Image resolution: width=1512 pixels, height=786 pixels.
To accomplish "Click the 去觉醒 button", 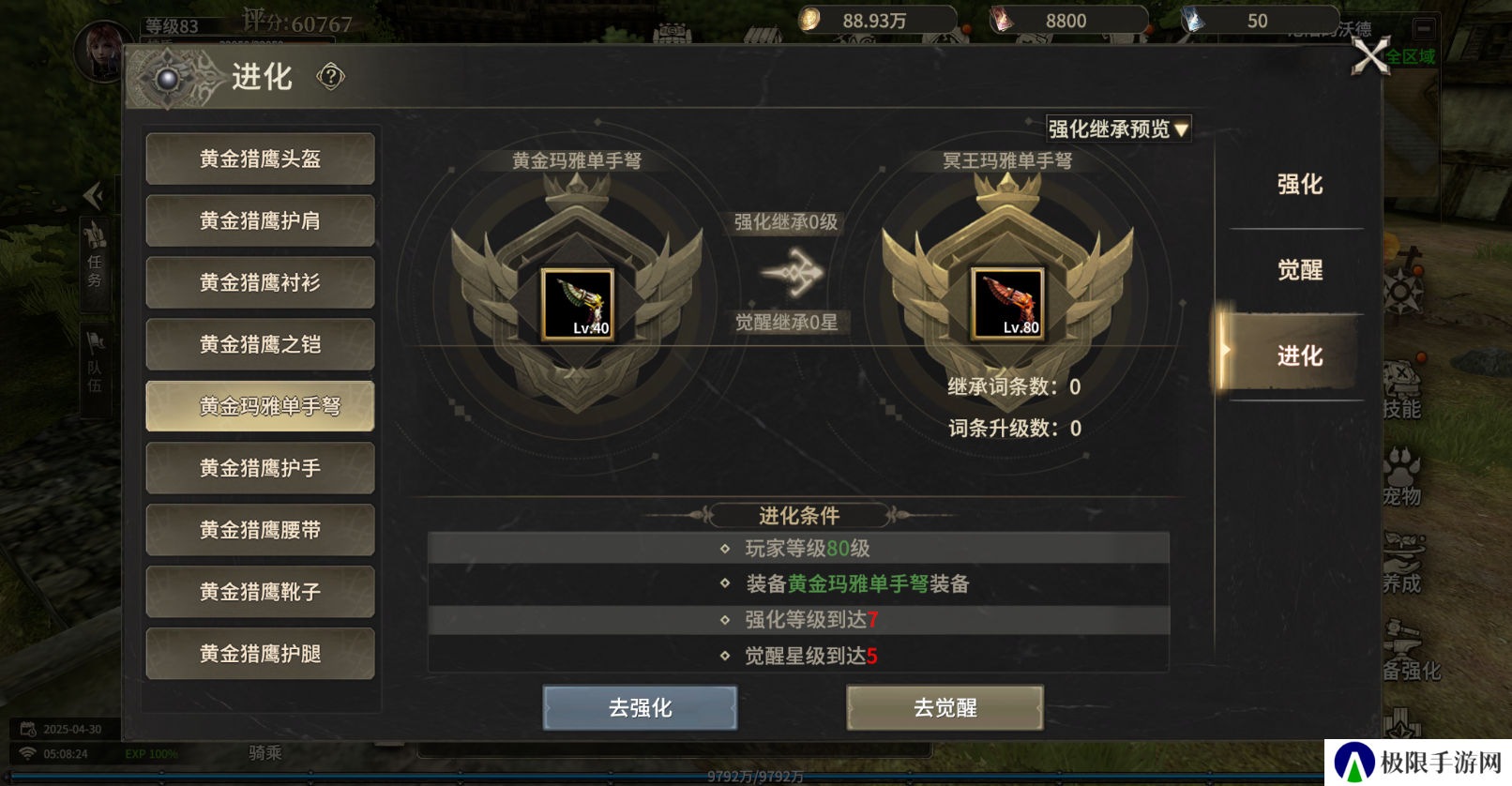I will pyautogui.click(x=945, y=708).
